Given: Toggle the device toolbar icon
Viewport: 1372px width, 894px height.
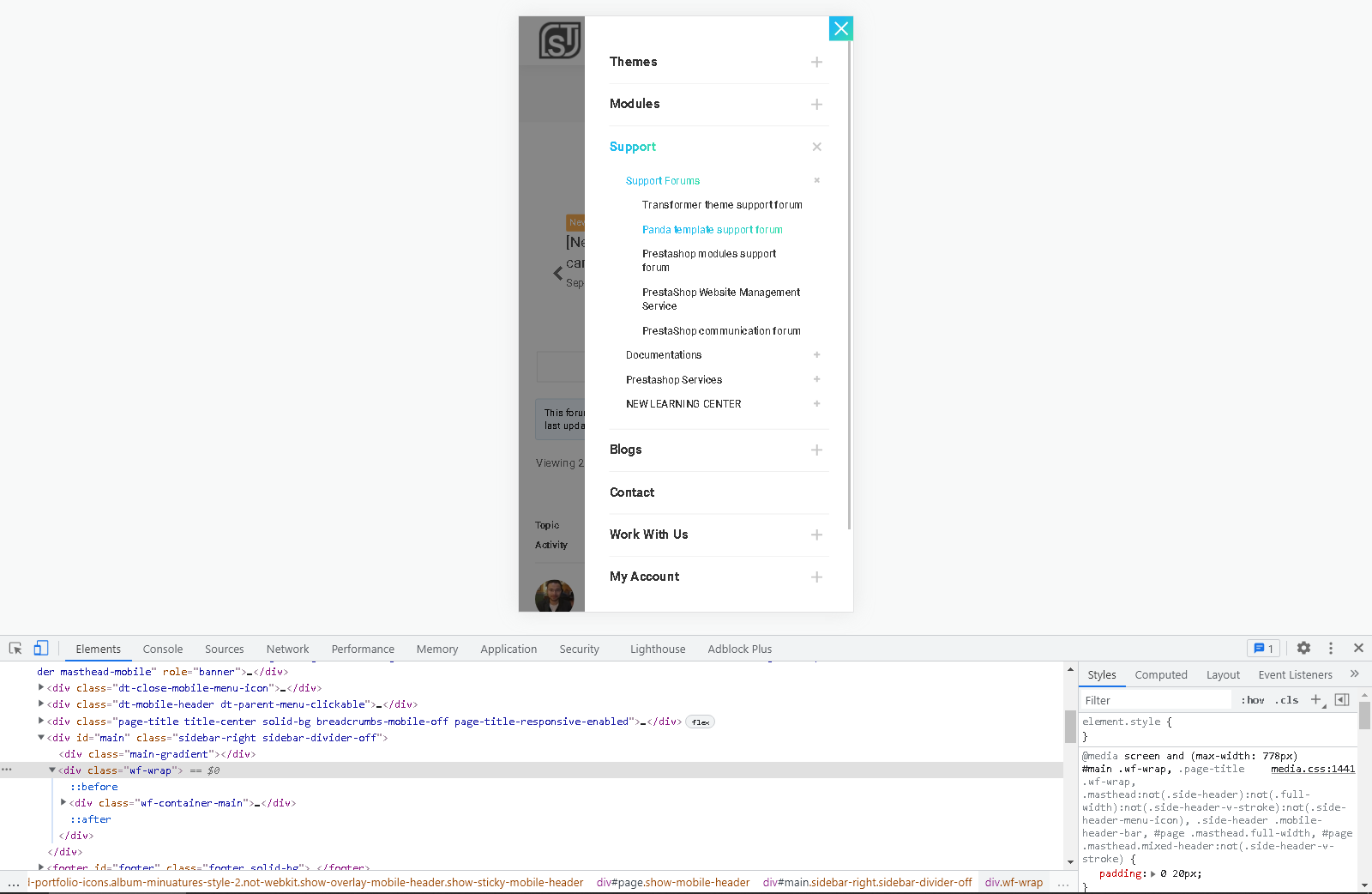Looking at the screenshot, I should pyautogui.click(x=41, y=649).
